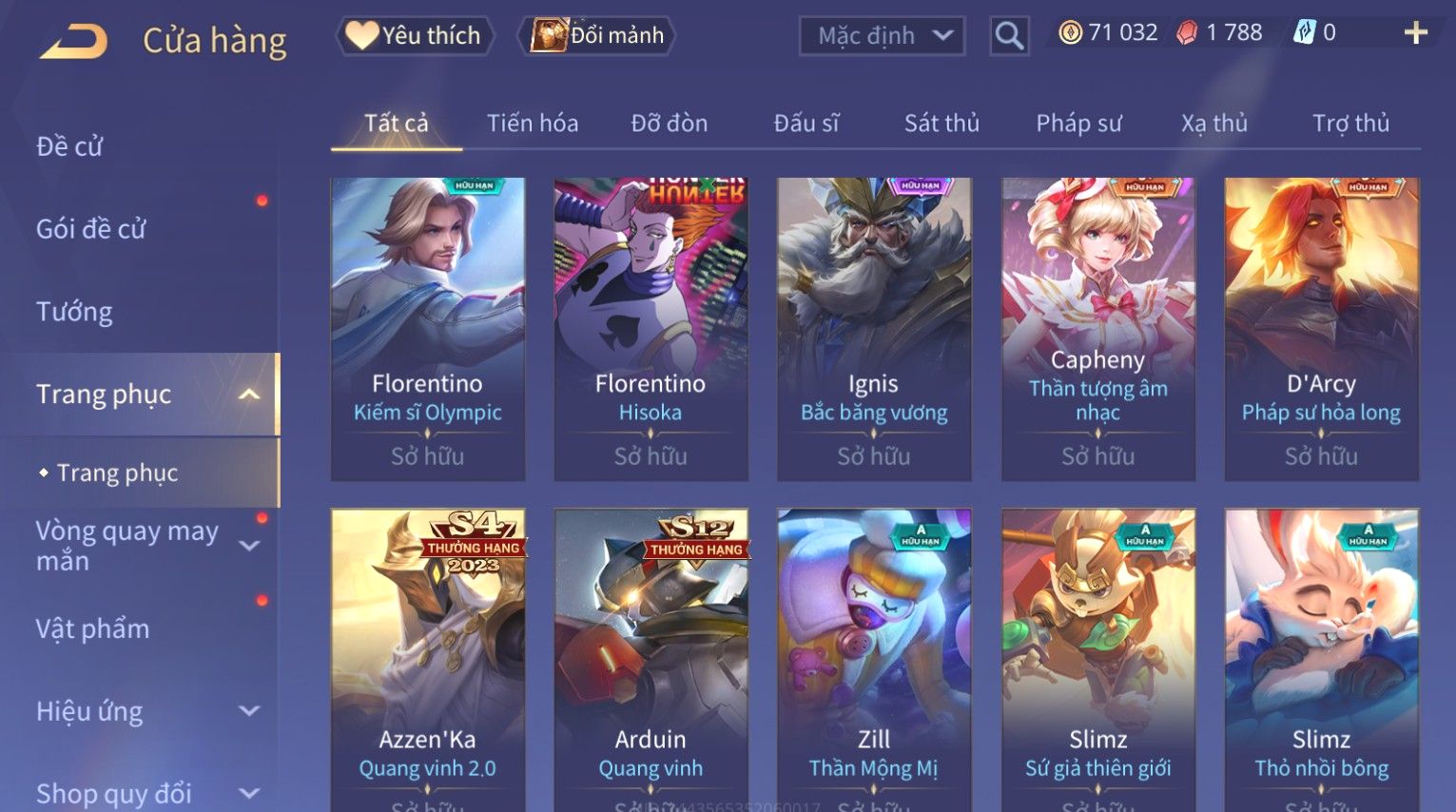Select the Zill Thần Mộng Mị skin card
The image size is (1456, 812).
click(x=874, y=660)
